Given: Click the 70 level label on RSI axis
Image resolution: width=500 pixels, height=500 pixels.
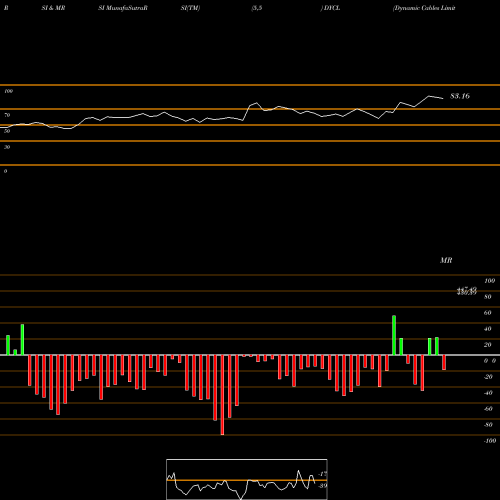Looking at the screenshot, I should click(7, 115).
